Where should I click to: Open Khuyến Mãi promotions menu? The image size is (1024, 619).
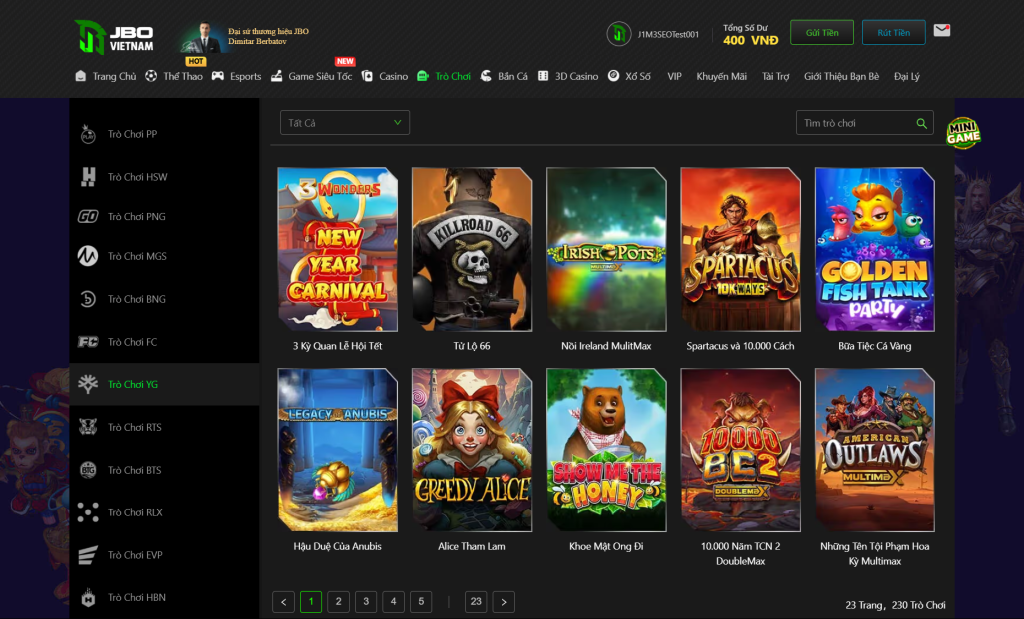tap(722, 76)
